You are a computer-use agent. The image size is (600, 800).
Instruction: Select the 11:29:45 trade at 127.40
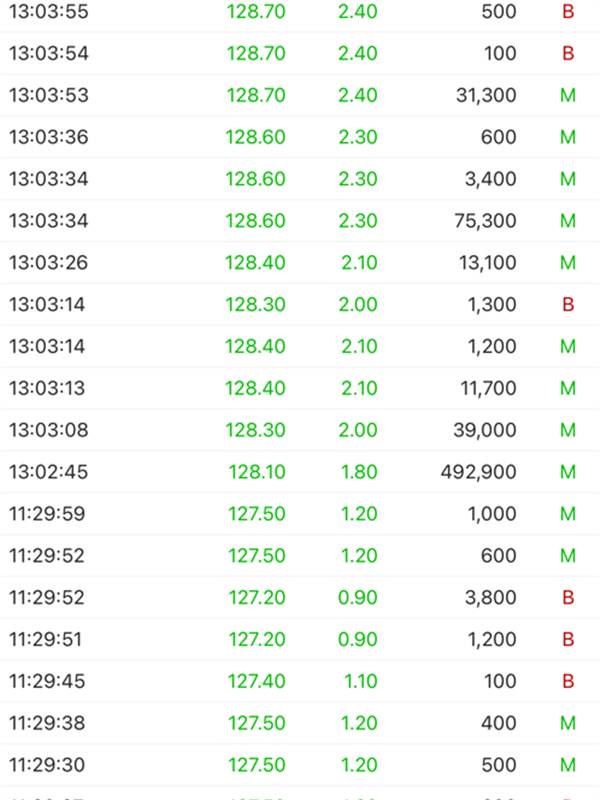pos(300,681)
